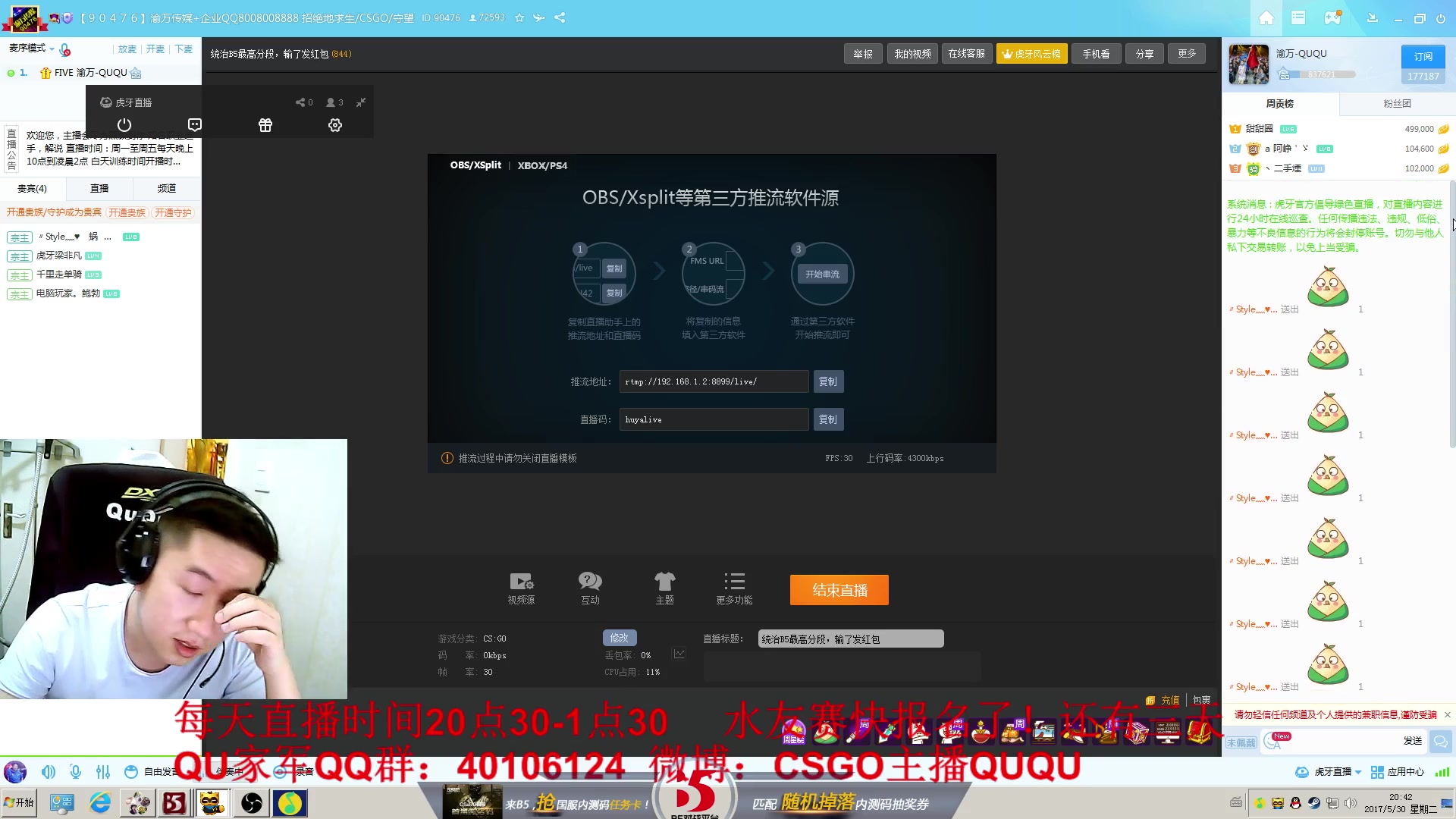Open the 主题 (theme) settings
1456x819 pixels.
pyautogui.click(x=665, y=588)
